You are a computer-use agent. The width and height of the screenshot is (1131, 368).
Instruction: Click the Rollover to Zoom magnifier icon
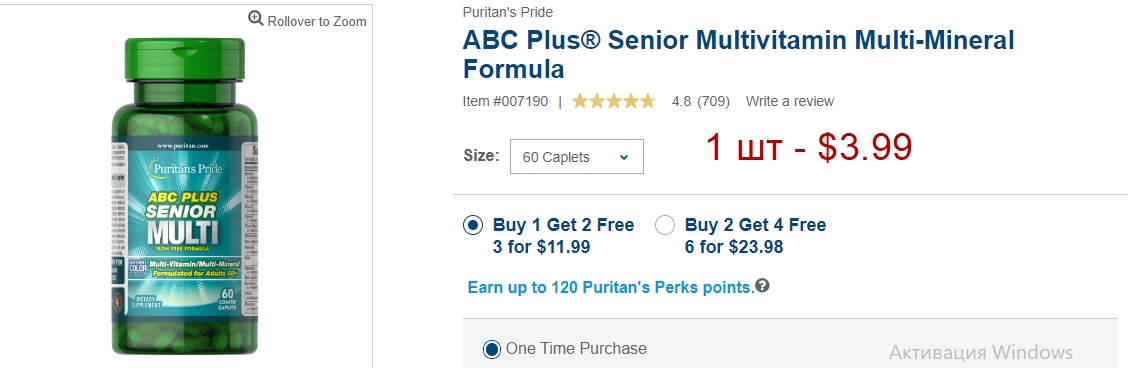255,19
